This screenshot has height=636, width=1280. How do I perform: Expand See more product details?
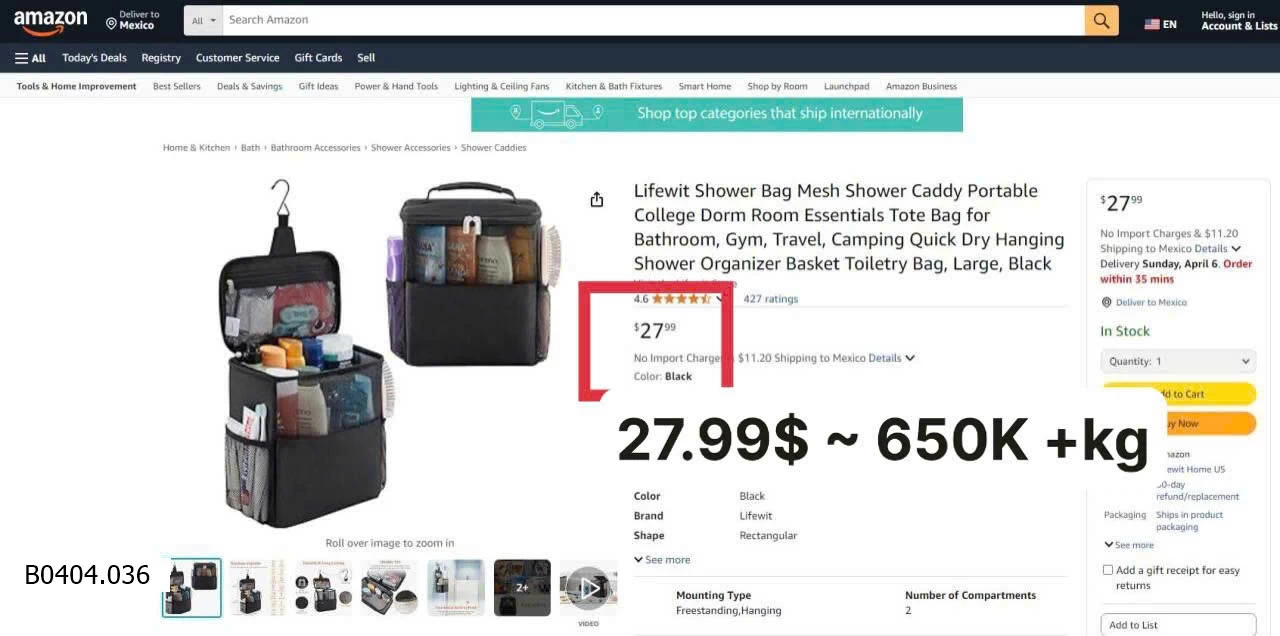[x=662, y=560]
